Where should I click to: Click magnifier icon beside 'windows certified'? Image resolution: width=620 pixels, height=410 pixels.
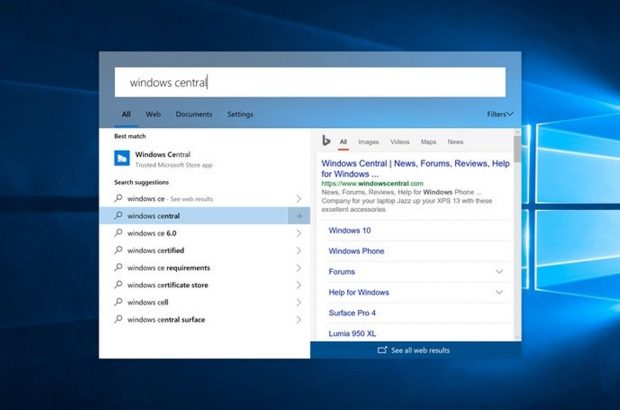point(118,250)
